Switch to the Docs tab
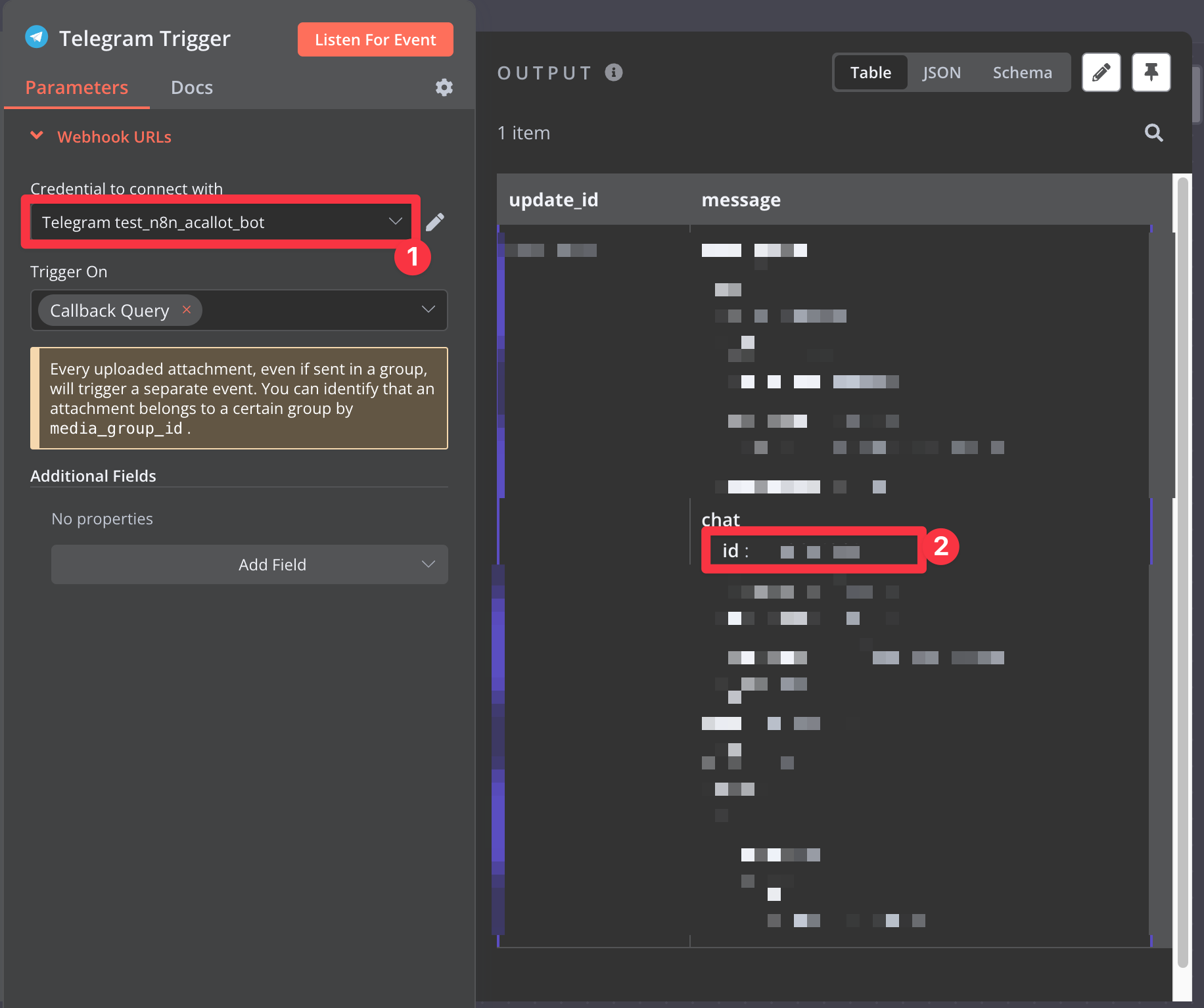The width and height of the screenshot is (1204, 1008). coord(192,87)
